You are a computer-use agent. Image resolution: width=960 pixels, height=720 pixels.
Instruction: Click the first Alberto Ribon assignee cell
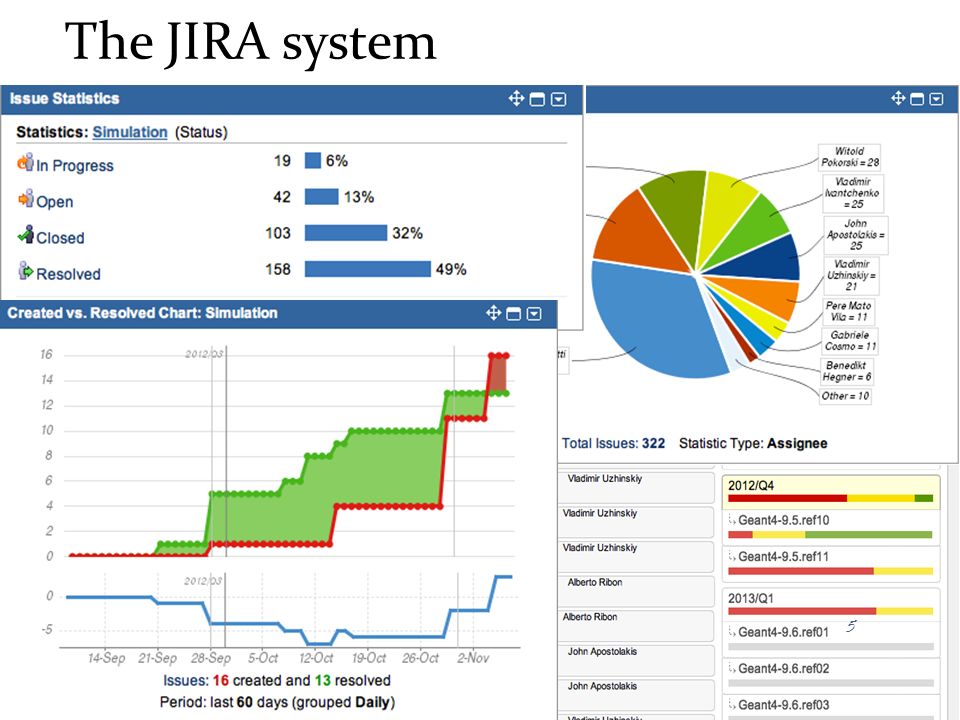[x=636, y=591]
